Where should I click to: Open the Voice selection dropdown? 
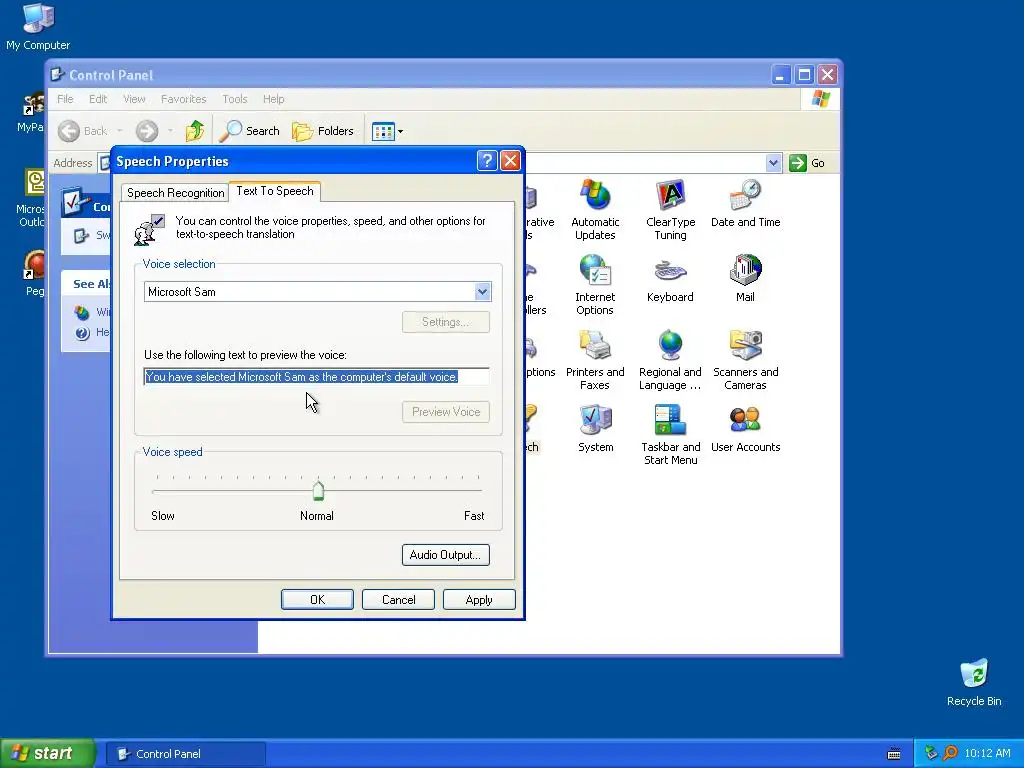point(482,292)
